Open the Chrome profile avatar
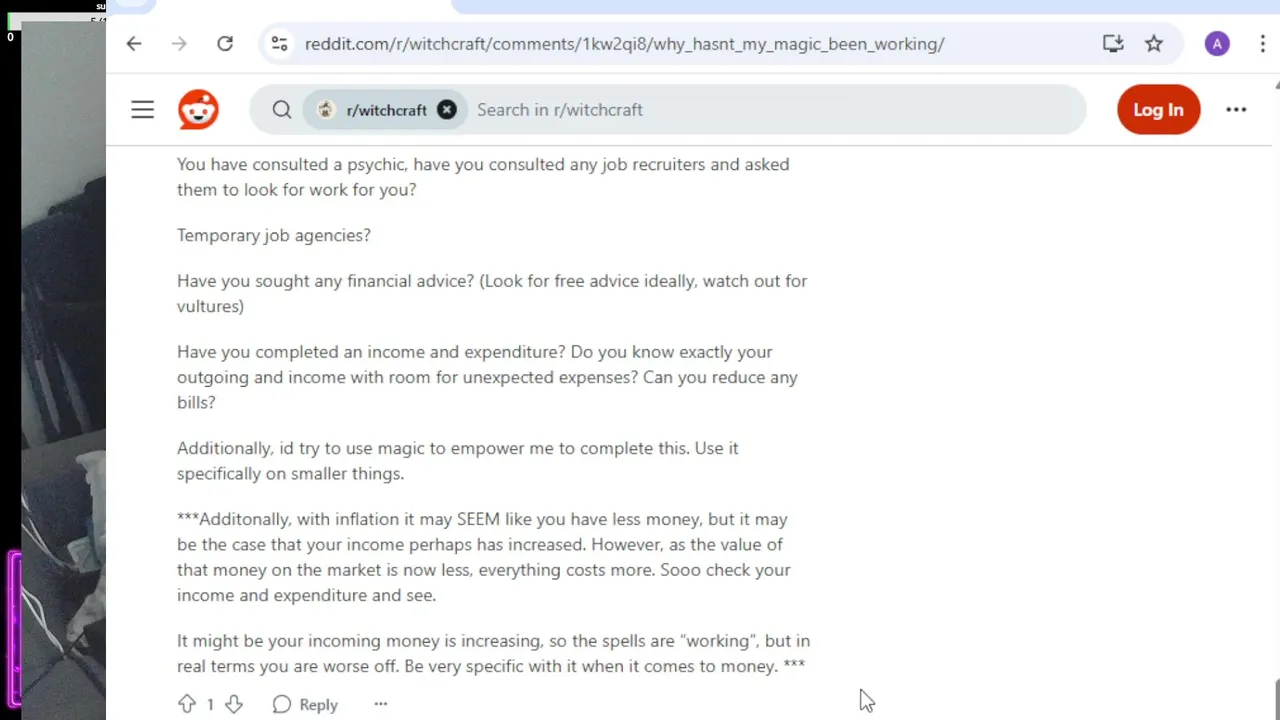 [x=1217, y=44]
